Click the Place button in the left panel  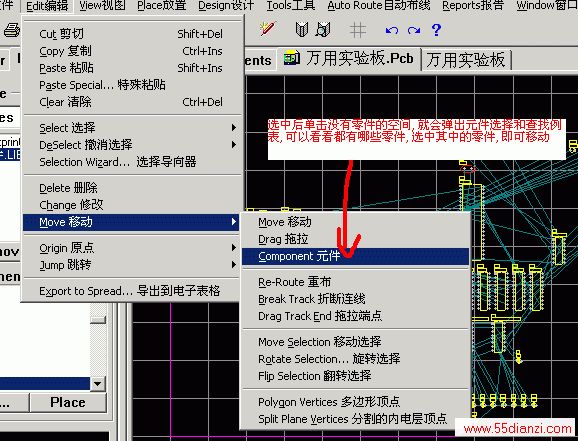68,402
